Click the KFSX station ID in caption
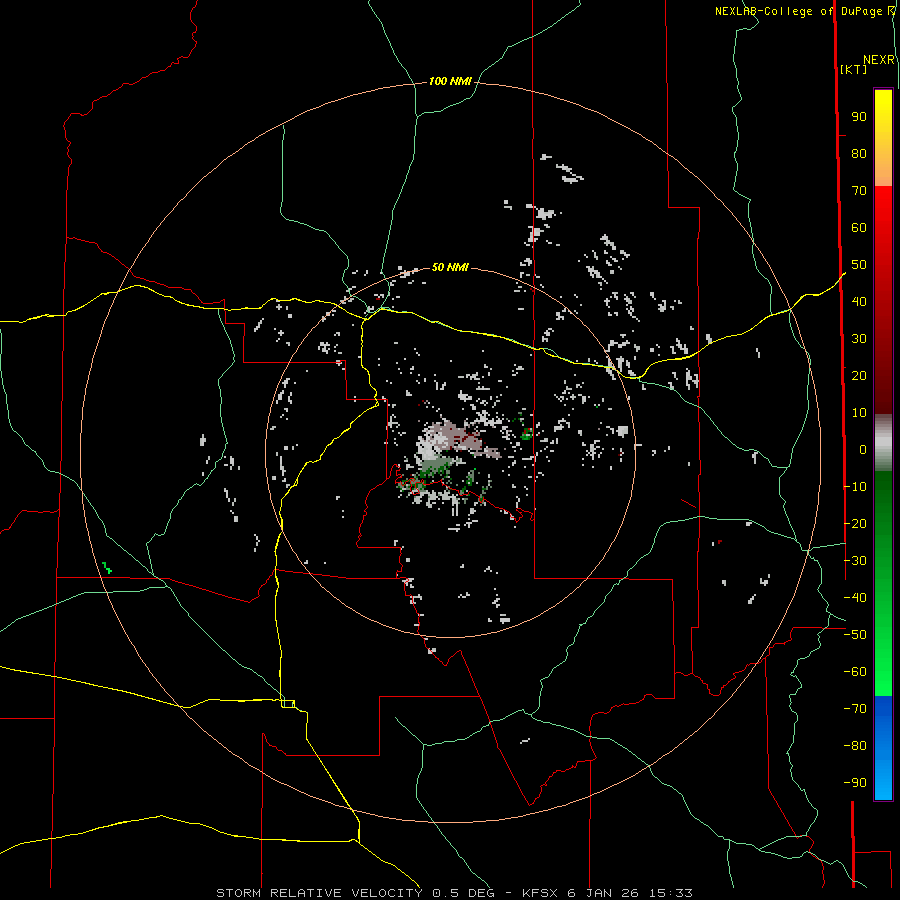Screen dimensions: 900x900 tap(542, 893)
